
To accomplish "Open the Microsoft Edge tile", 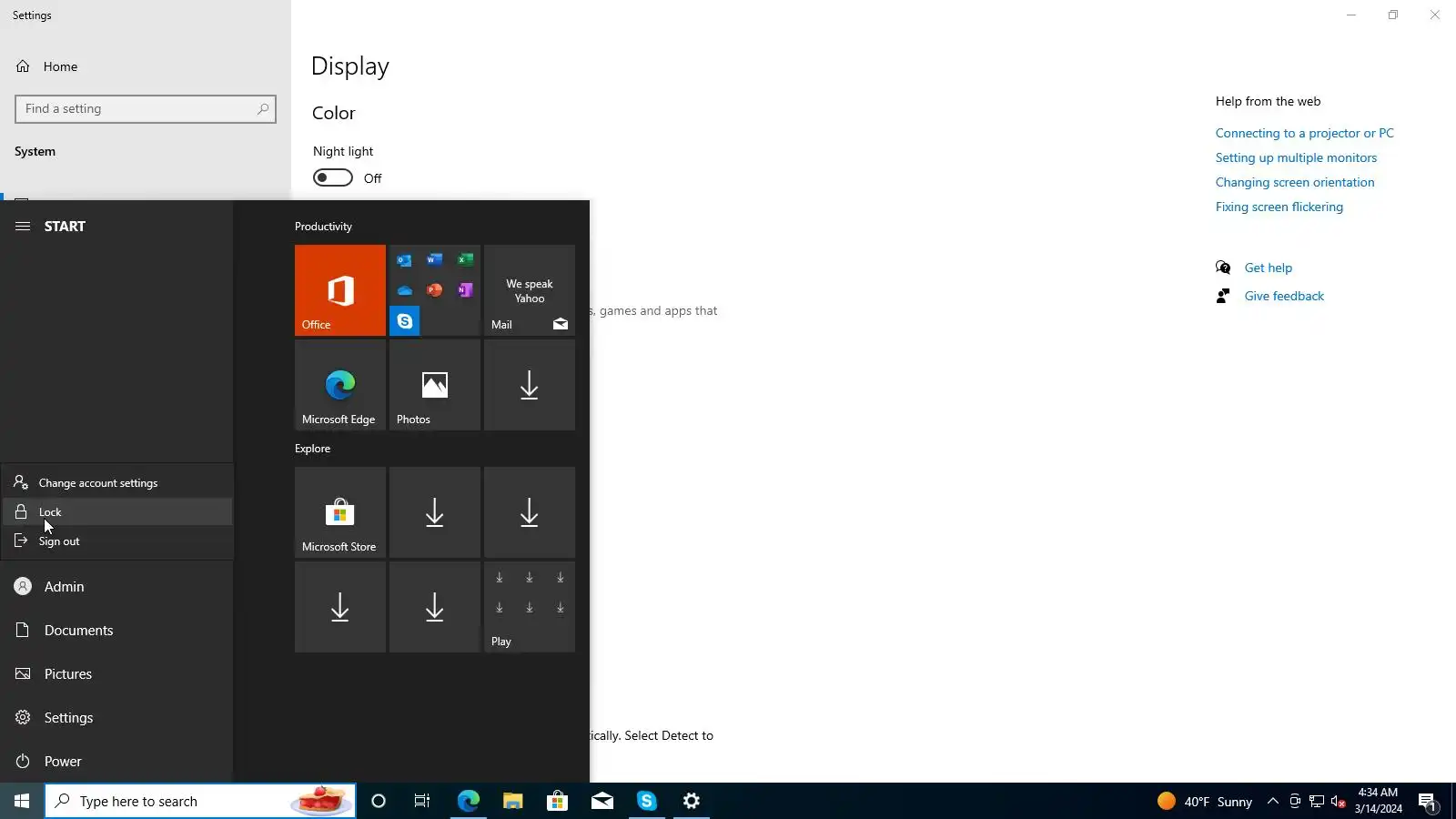I will click(340, 385).
